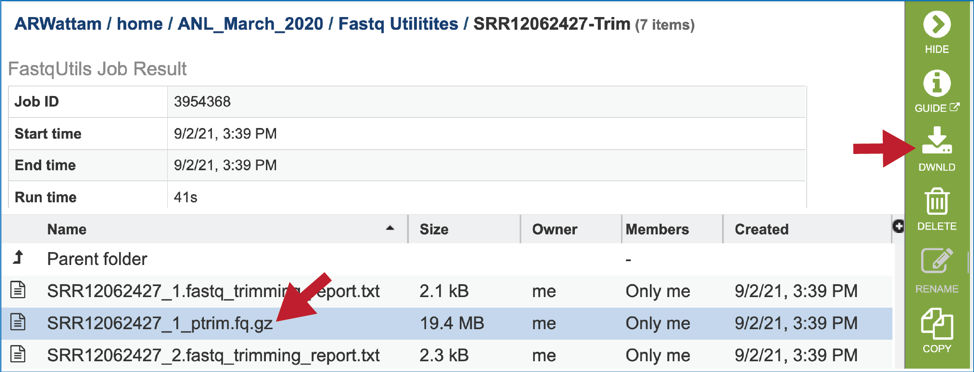Open Fastq Utilitites breadcrumb folder
This screenshot has height=372, width=974.
[398, 24]
